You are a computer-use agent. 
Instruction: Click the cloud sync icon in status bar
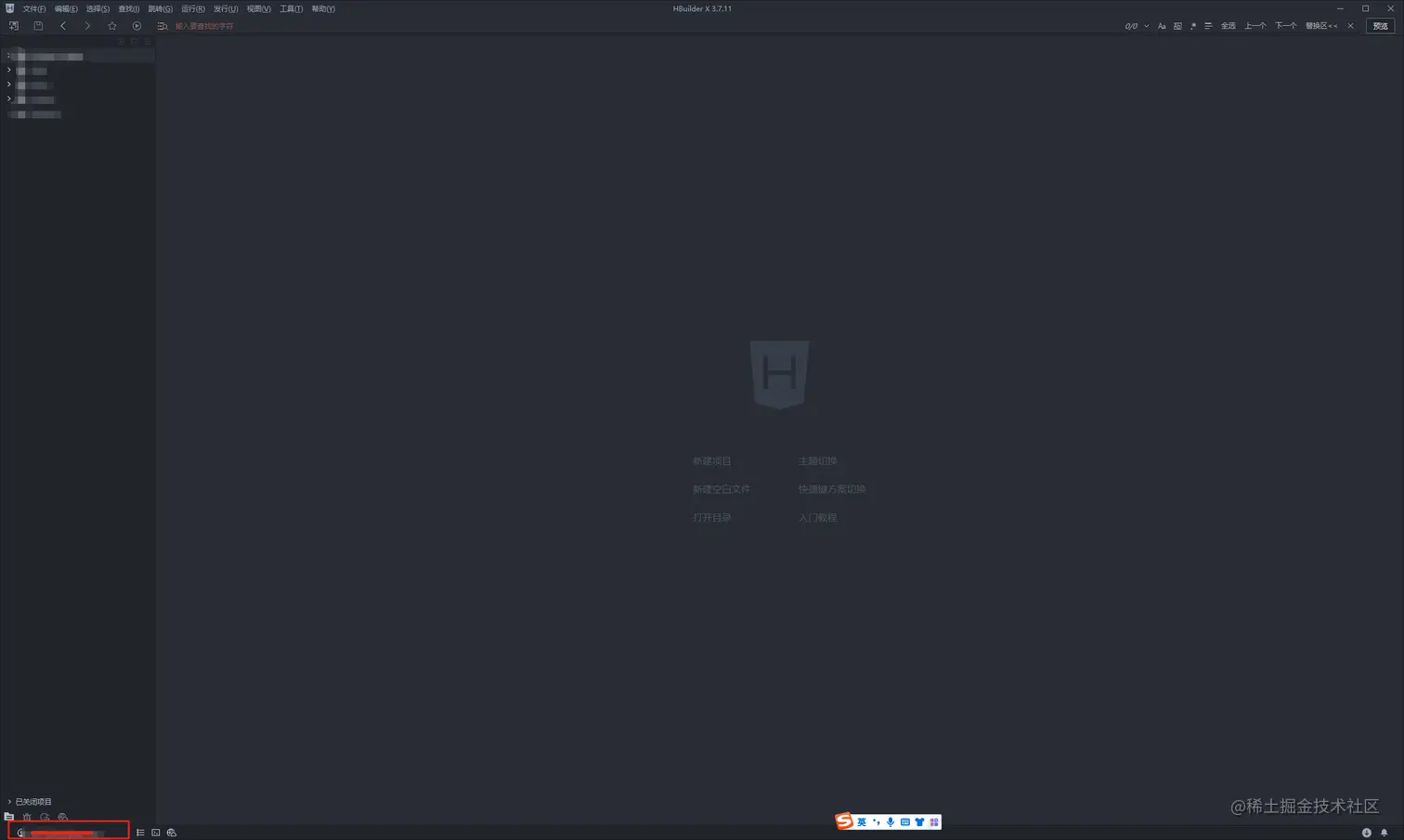tap(172, 833)
